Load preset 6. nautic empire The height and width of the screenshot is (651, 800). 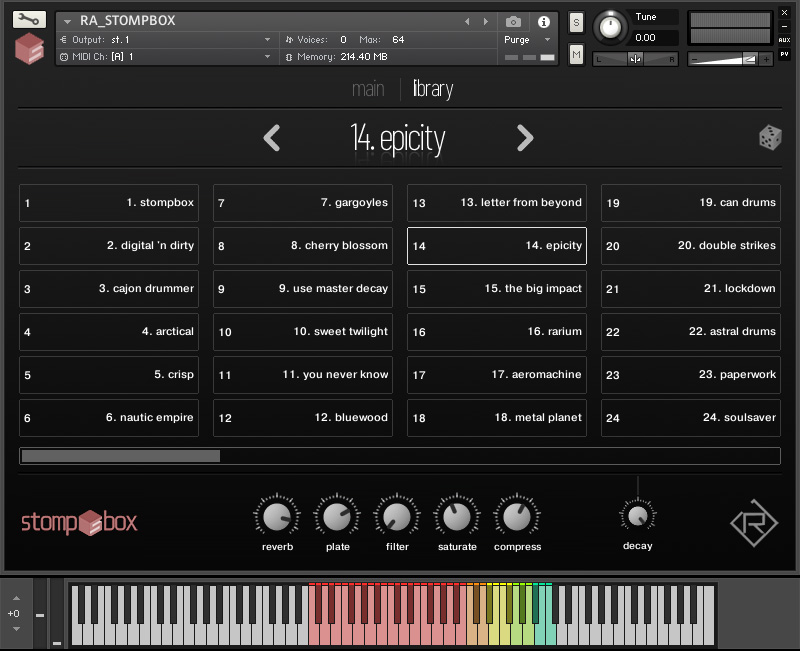point(109,418)
